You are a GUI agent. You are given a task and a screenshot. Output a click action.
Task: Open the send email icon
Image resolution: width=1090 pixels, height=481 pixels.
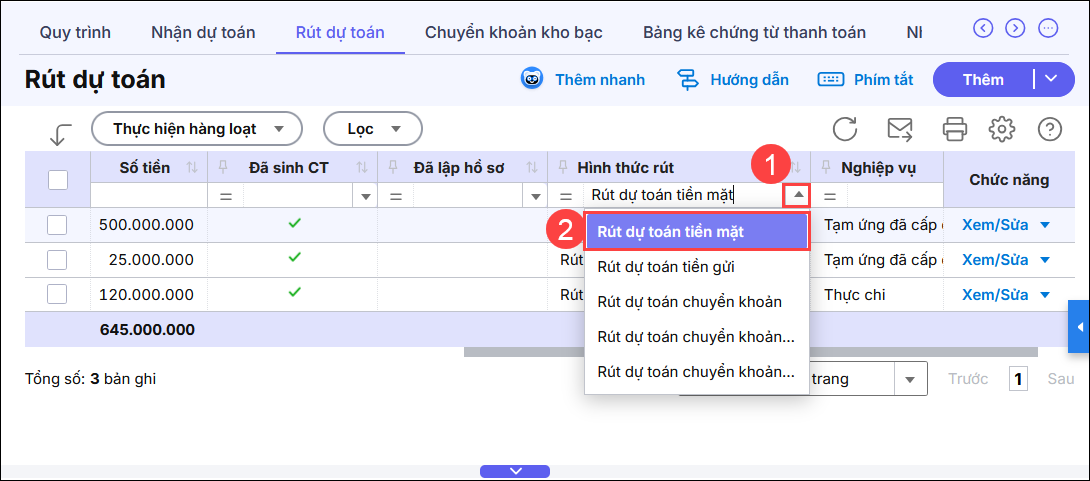pos(900,129)
